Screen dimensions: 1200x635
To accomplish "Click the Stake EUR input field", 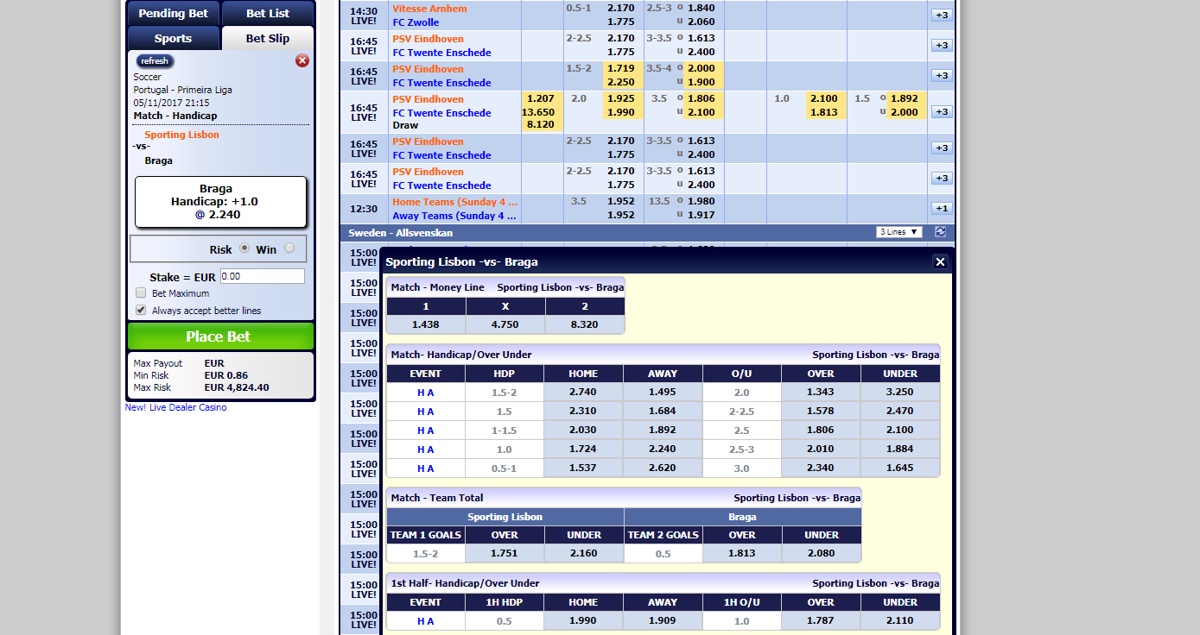I will point(261,276).
